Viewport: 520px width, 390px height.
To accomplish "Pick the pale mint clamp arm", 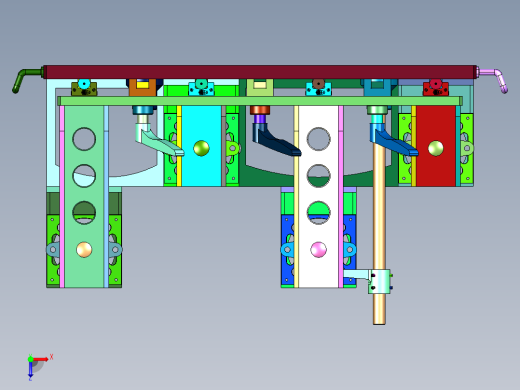I will coord(159,141).
